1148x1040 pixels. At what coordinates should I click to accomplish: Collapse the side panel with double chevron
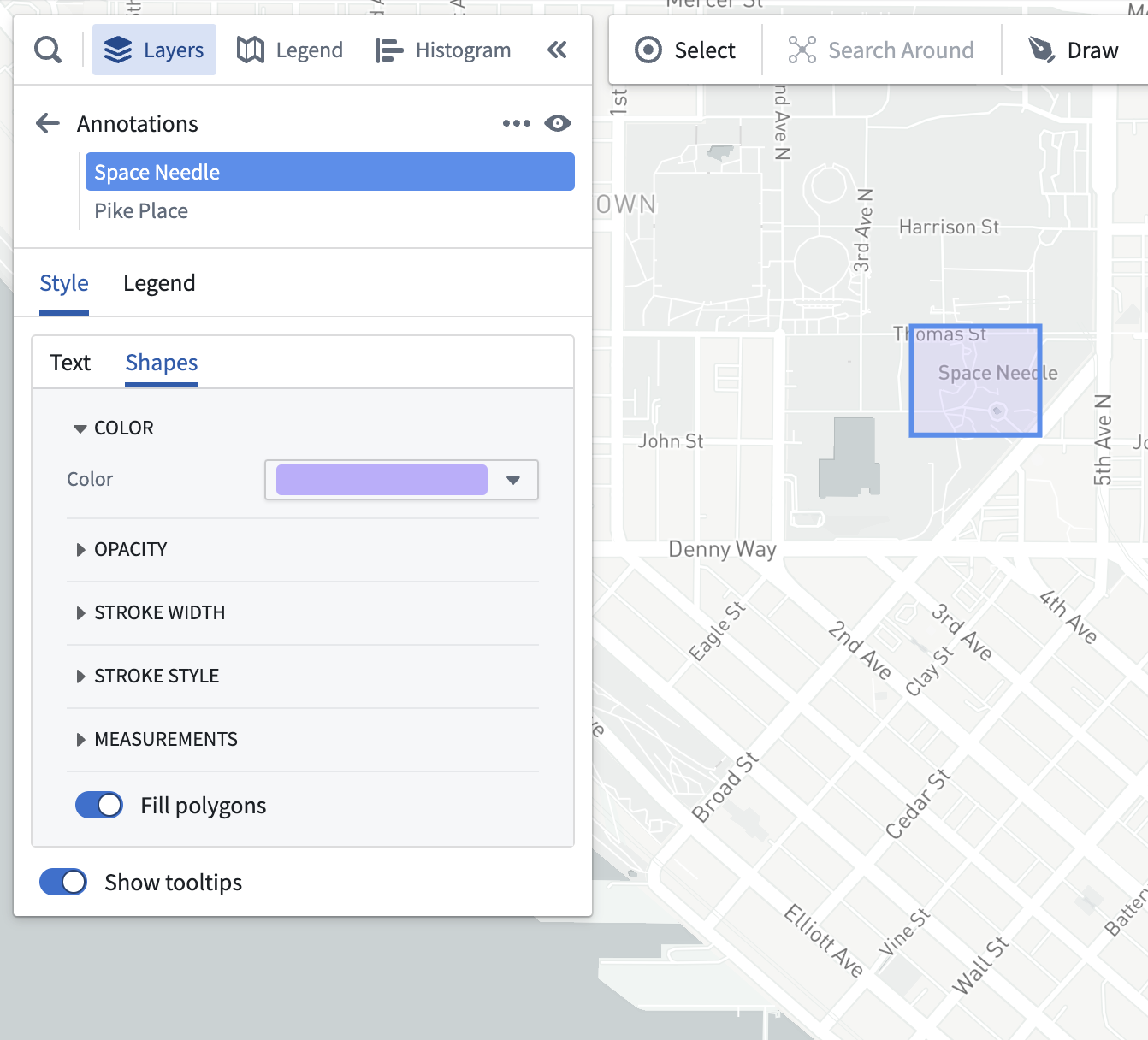click(x=557, y=50)
